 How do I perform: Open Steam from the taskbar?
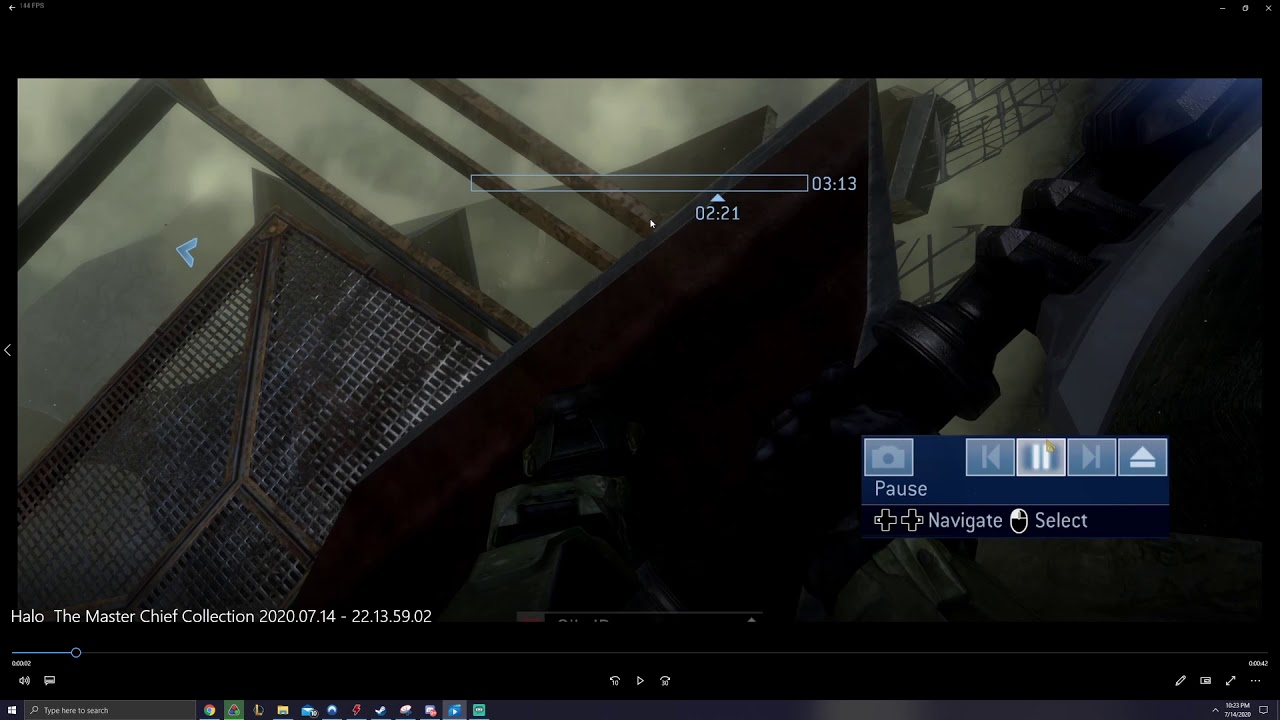381,710
